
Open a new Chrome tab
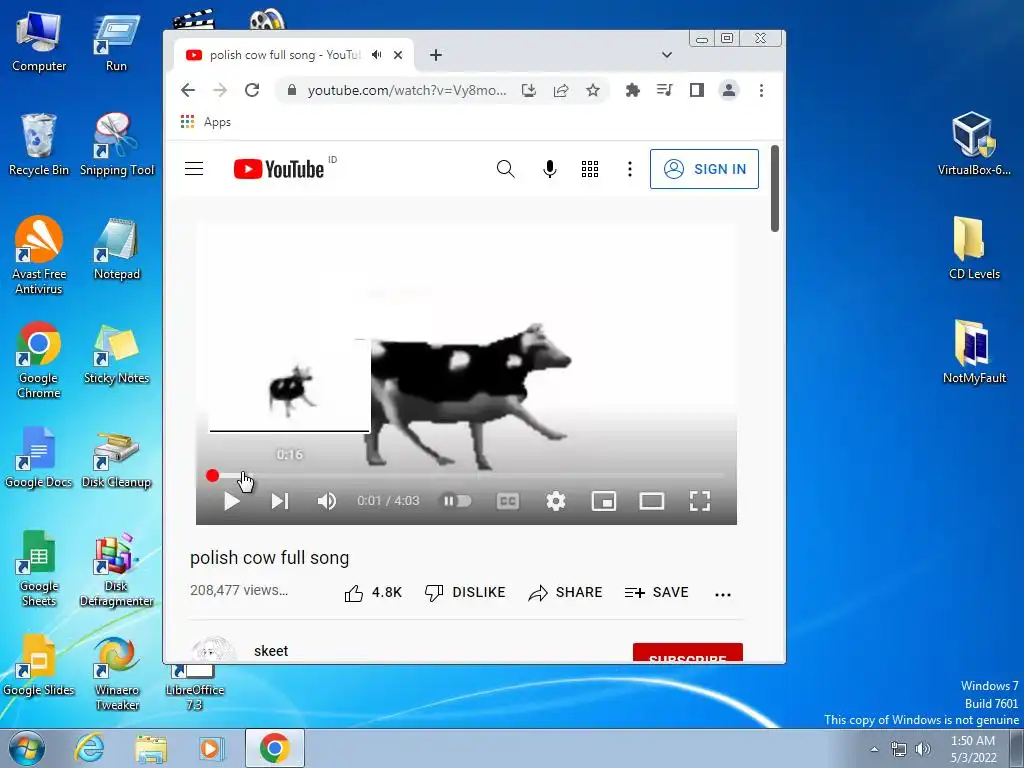[x=436, y=56]
